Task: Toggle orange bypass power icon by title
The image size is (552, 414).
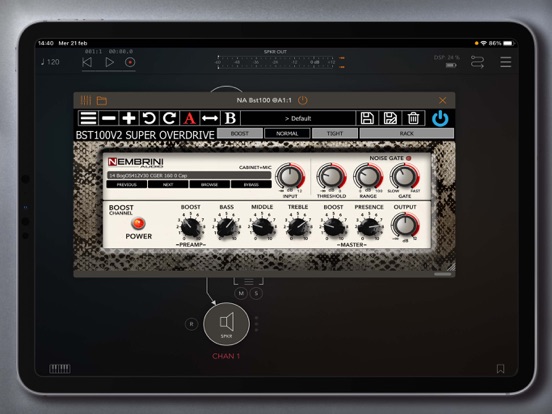Action: pyautogui.click(x=302, y=100)
